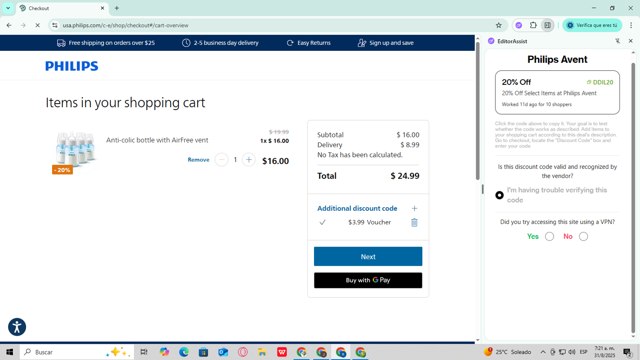
Task: Open the tab search dropdown arrow
Action: 8,8
